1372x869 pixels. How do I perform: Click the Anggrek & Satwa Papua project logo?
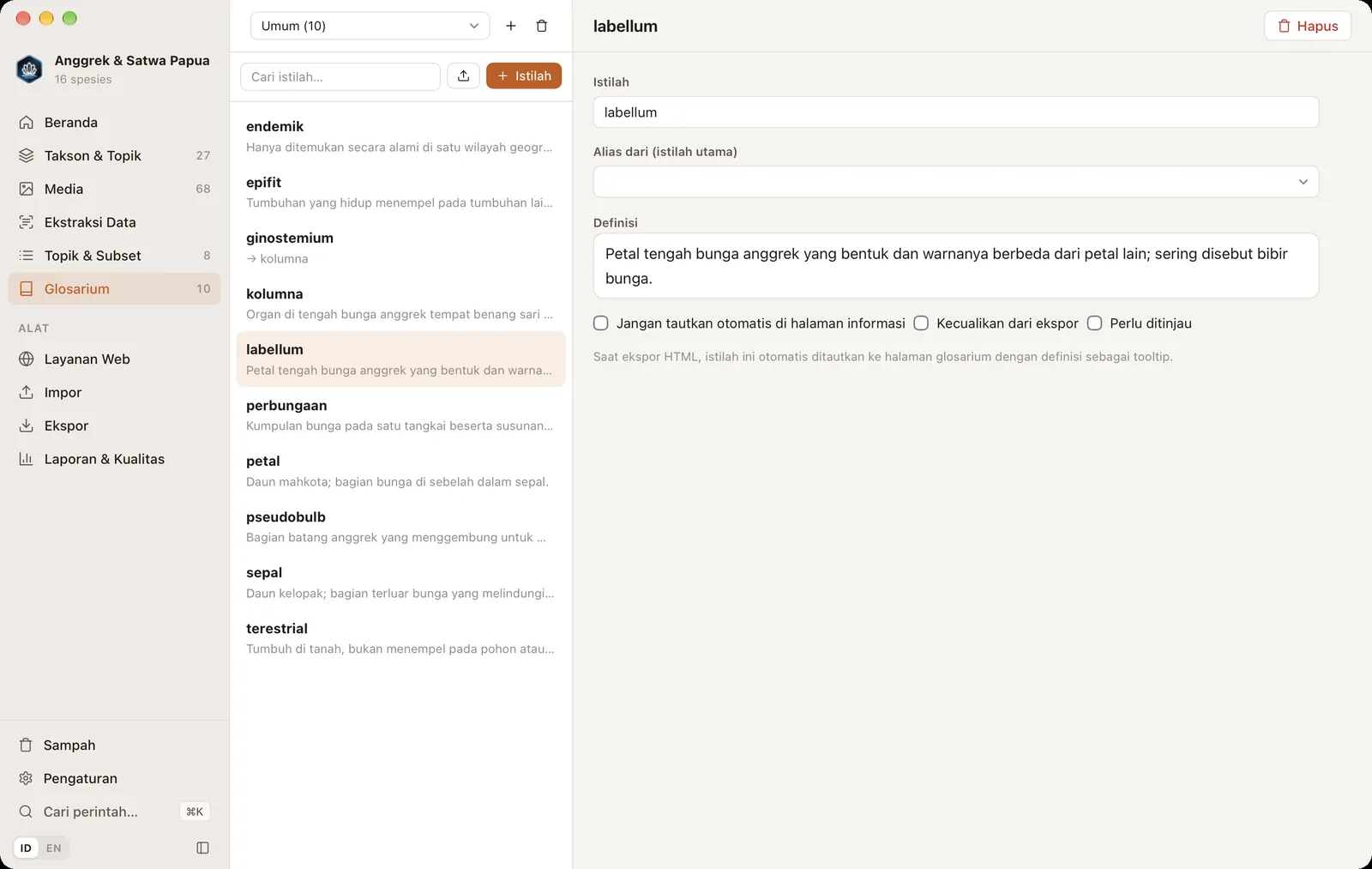point(29,69)
